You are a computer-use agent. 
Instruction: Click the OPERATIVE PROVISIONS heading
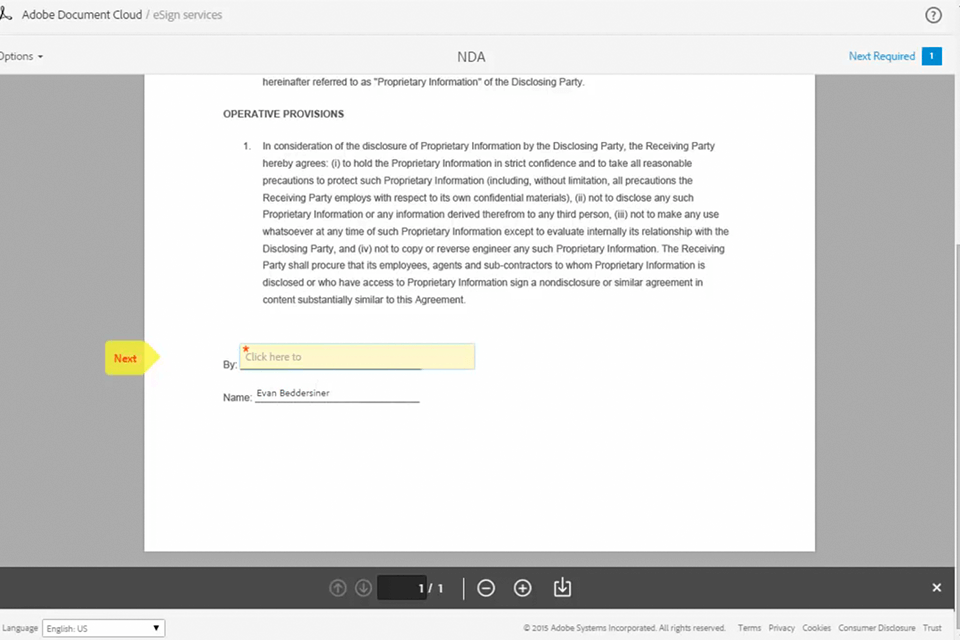point(283,114)
